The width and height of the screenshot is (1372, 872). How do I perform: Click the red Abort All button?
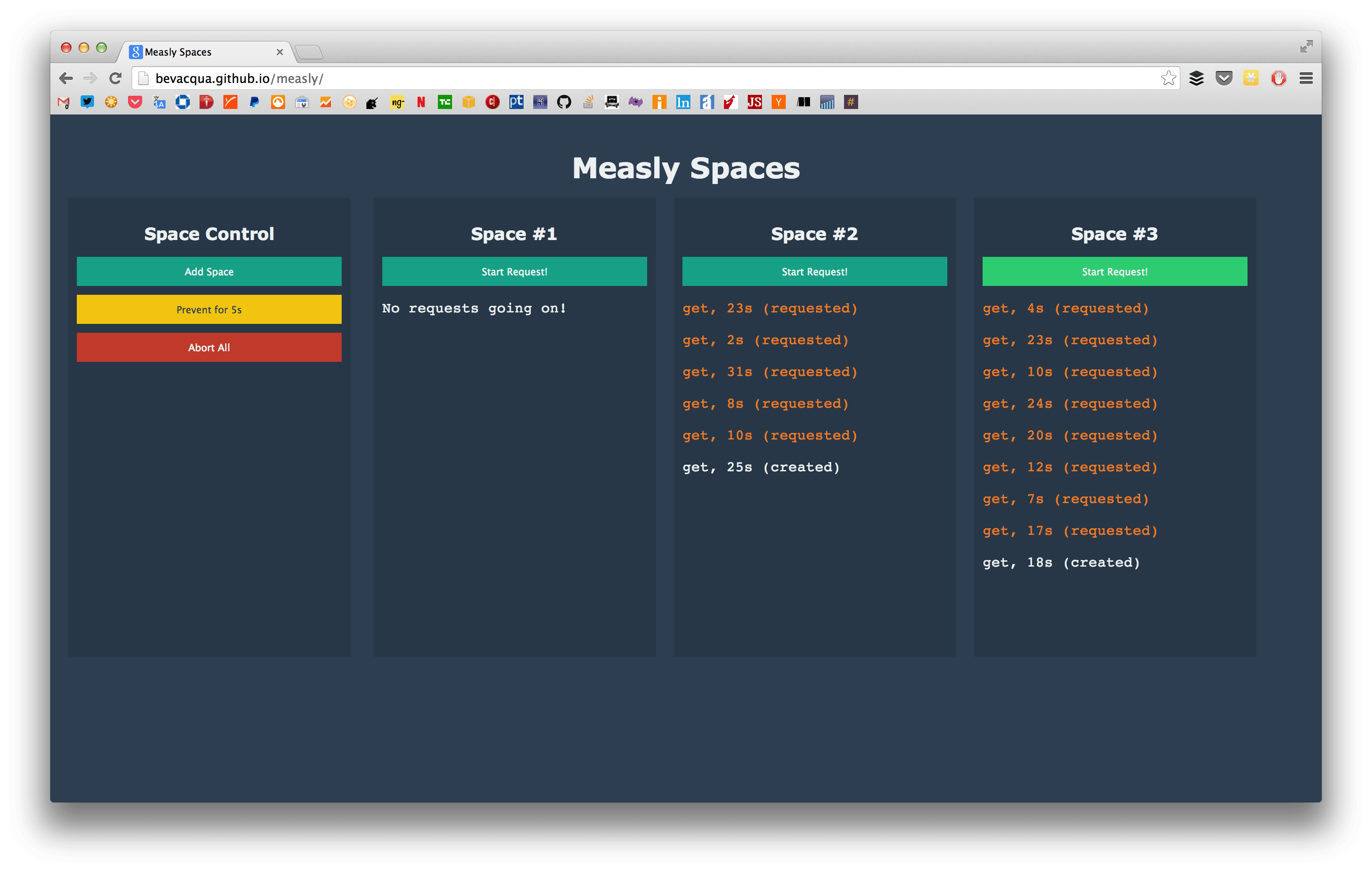tap(209, 347)
